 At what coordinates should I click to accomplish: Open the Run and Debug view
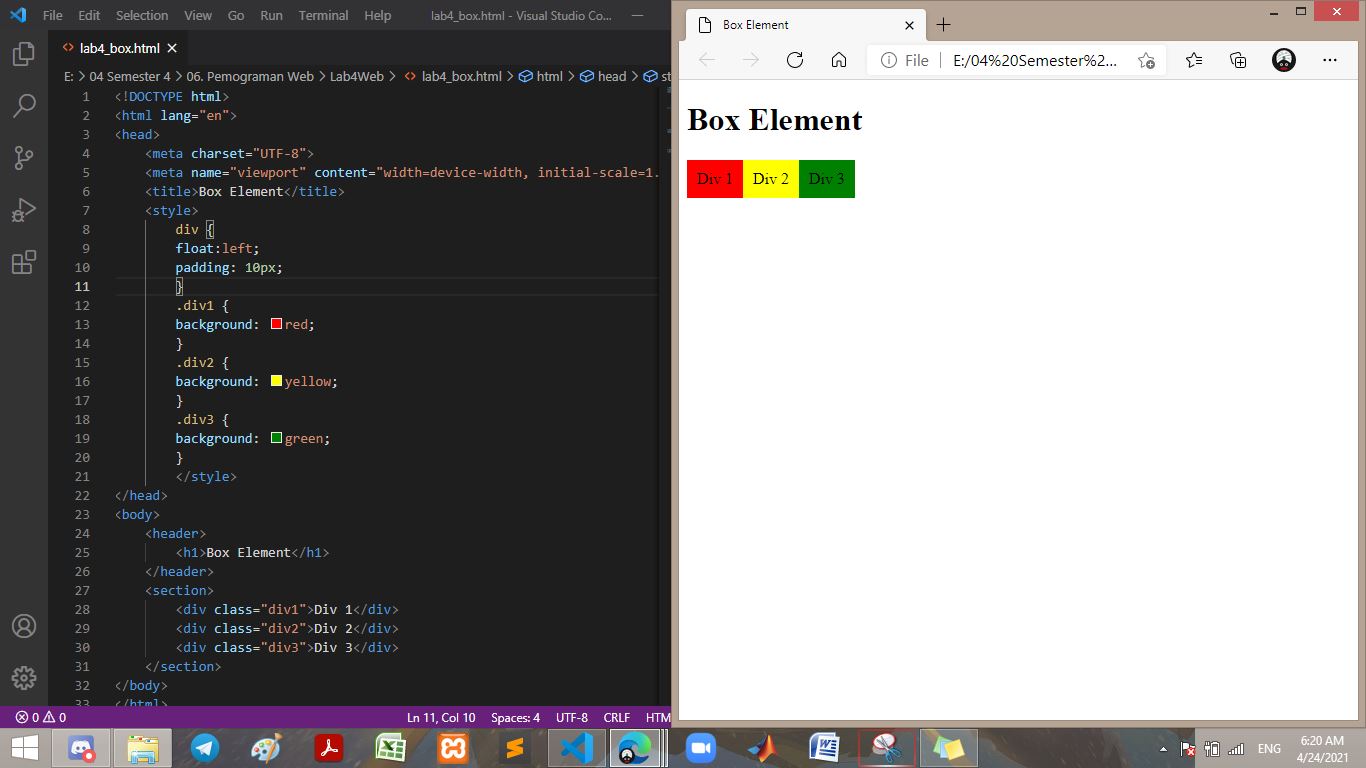pyautogui.click(x=24, y=209)
